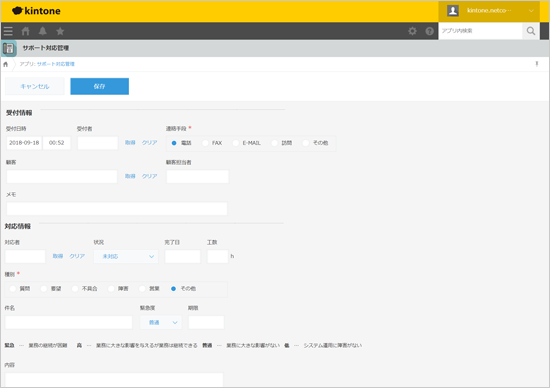The image size is (550, 388).
Task: Open サポート対応管理 breadcrumb link
Action: tap(56, 64)
